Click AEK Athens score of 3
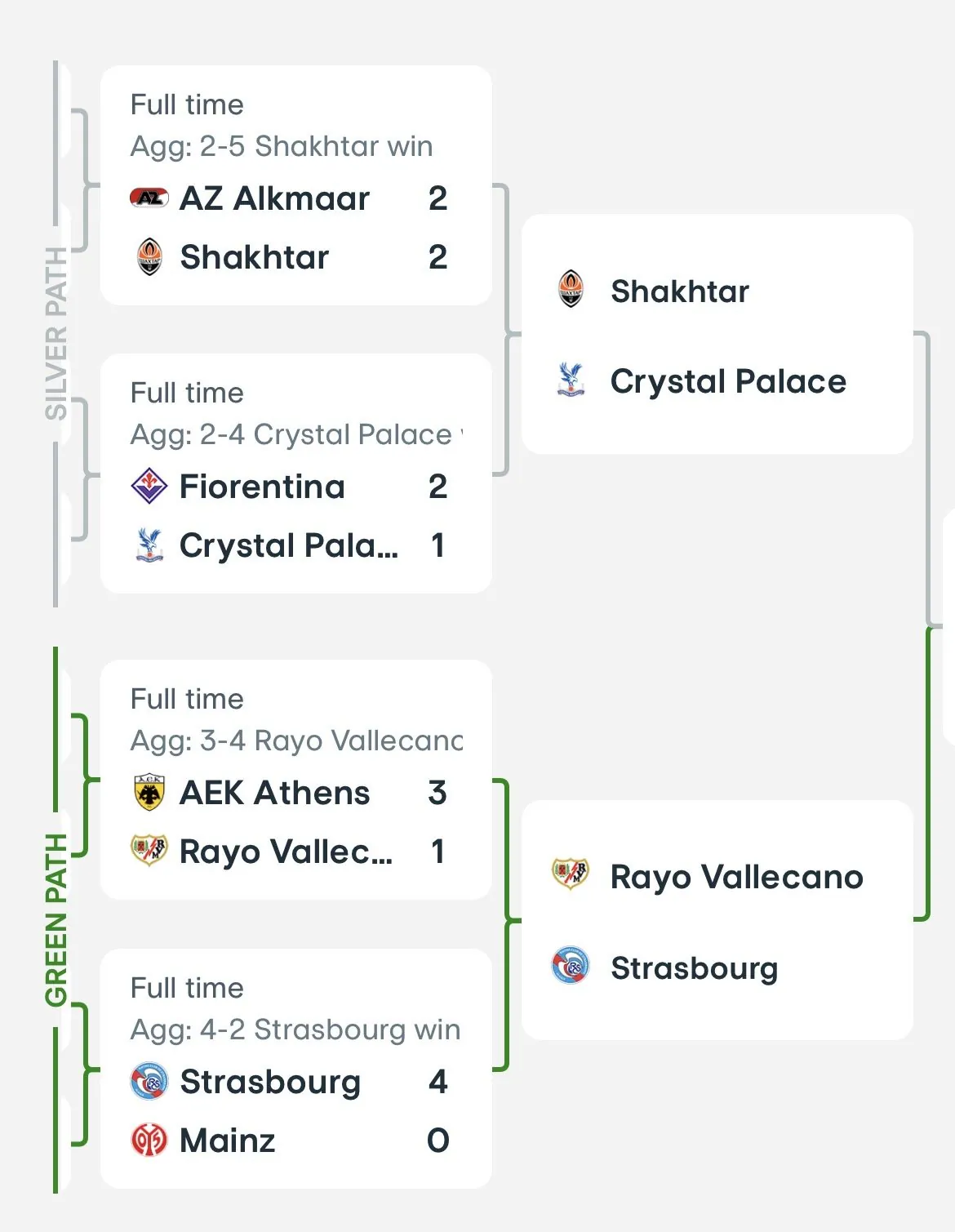Image resolution: width=955 pixels, height=1232 pixels. [438, 793]
